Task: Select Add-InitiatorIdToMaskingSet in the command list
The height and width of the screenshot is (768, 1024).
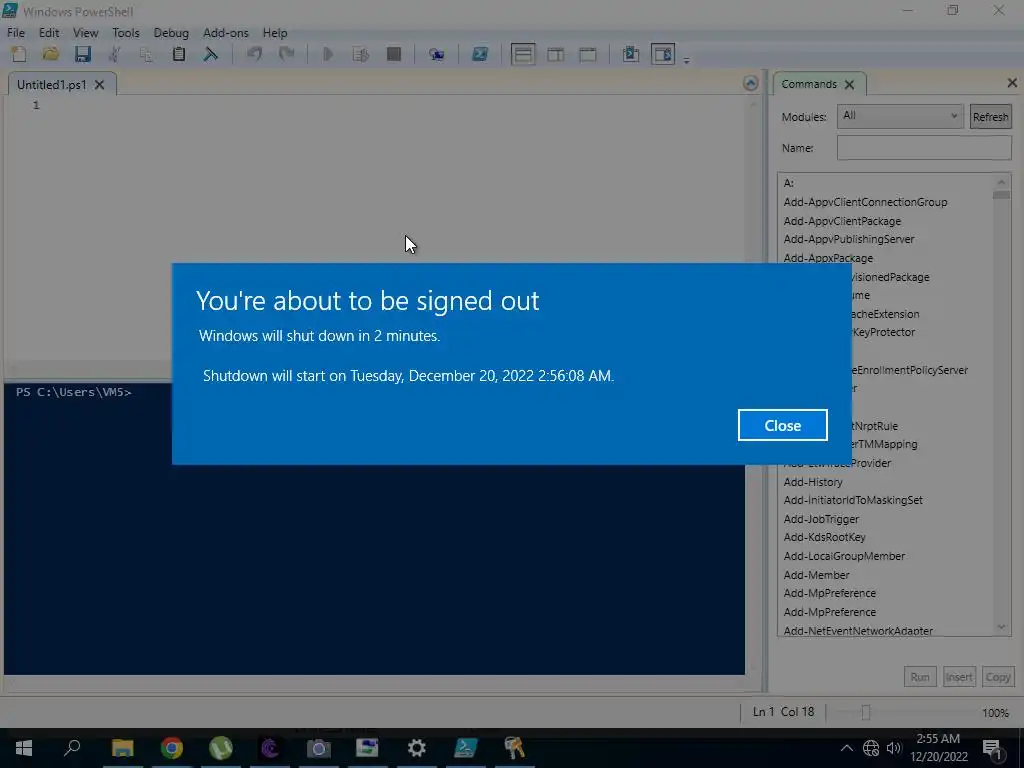Action: [x=853, y=500]
